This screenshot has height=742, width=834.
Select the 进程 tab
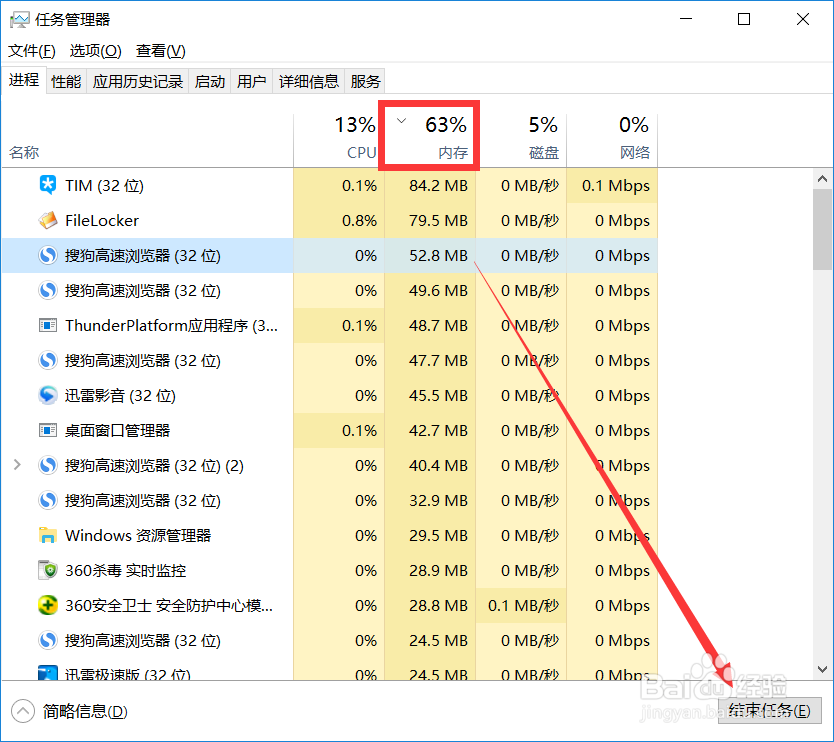point(24,80)
